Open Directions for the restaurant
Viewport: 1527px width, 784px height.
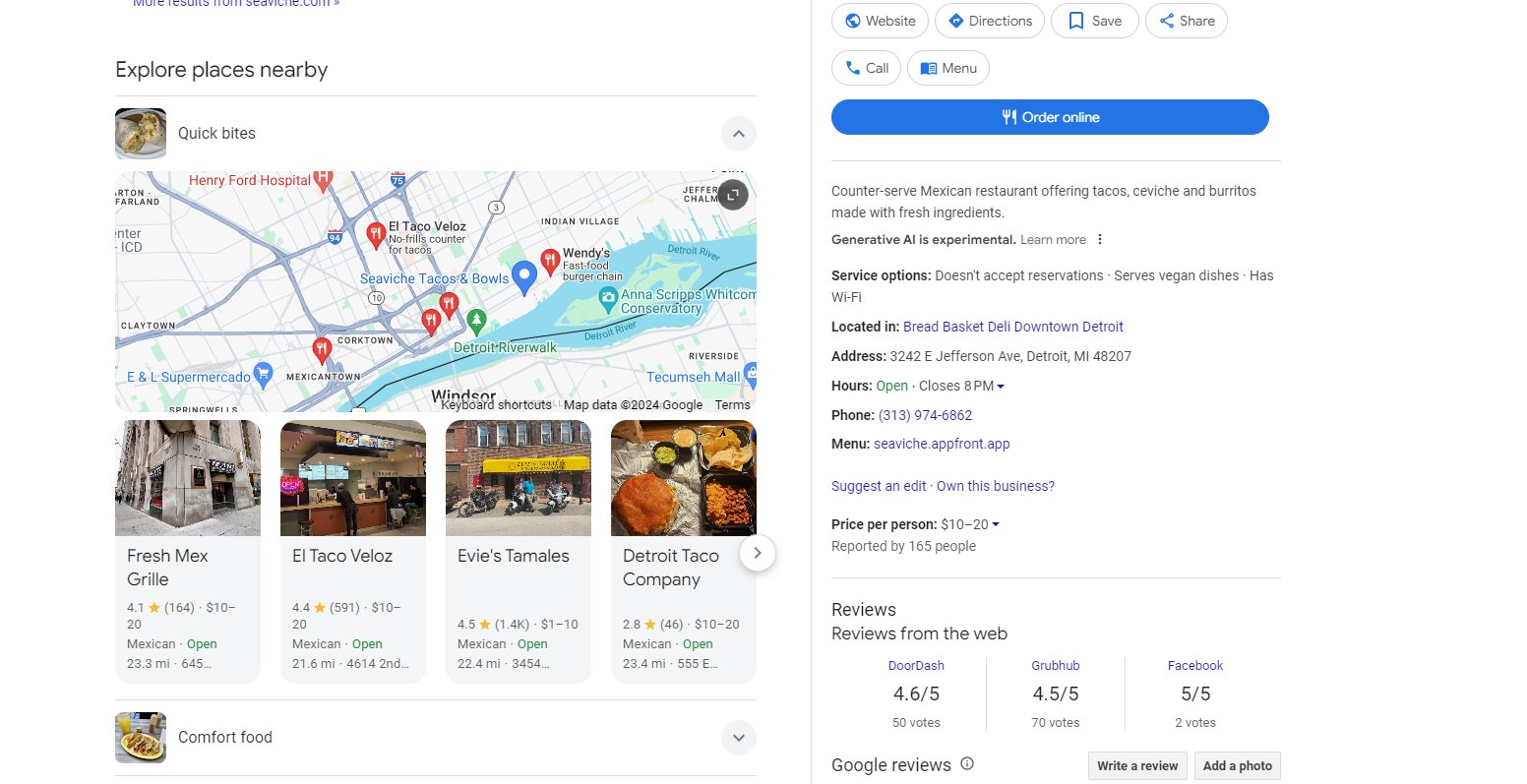954,21
